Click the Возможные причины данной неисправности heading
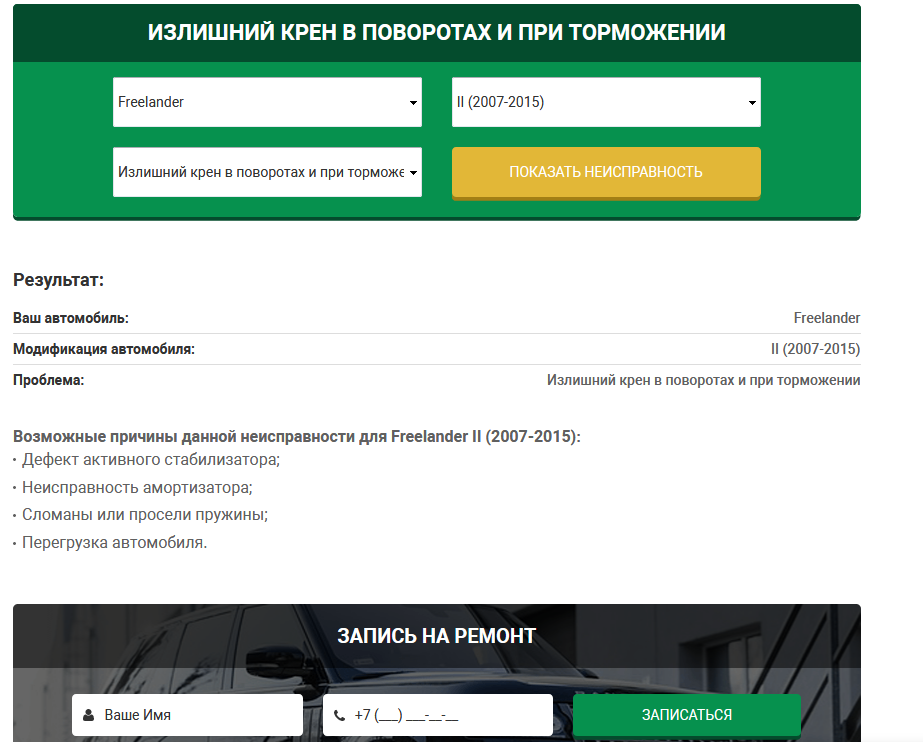 297,437
